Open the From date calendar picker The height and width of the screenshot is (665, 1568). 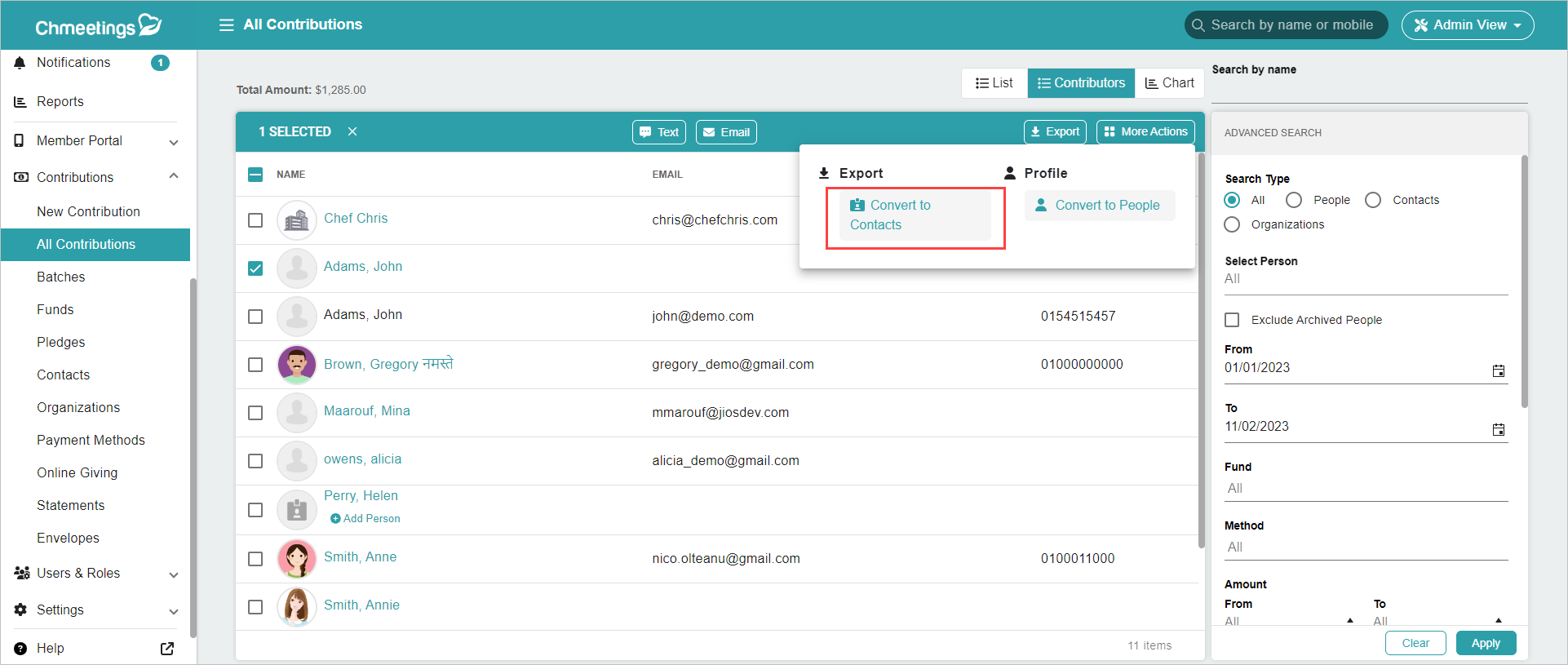(x=1498, y=370)
